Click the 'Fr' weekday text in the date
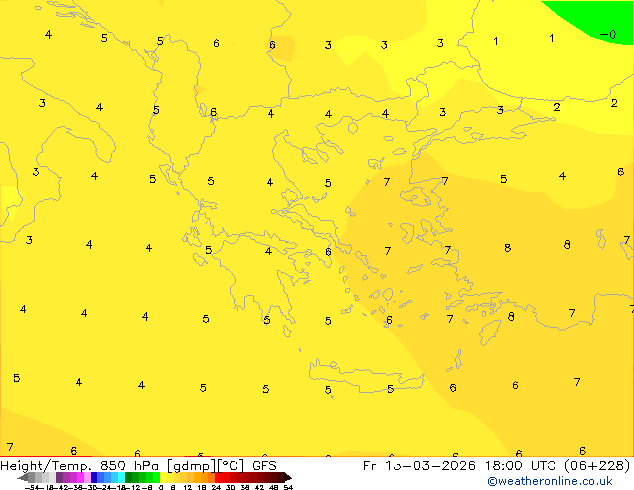 tap(369, 465)
